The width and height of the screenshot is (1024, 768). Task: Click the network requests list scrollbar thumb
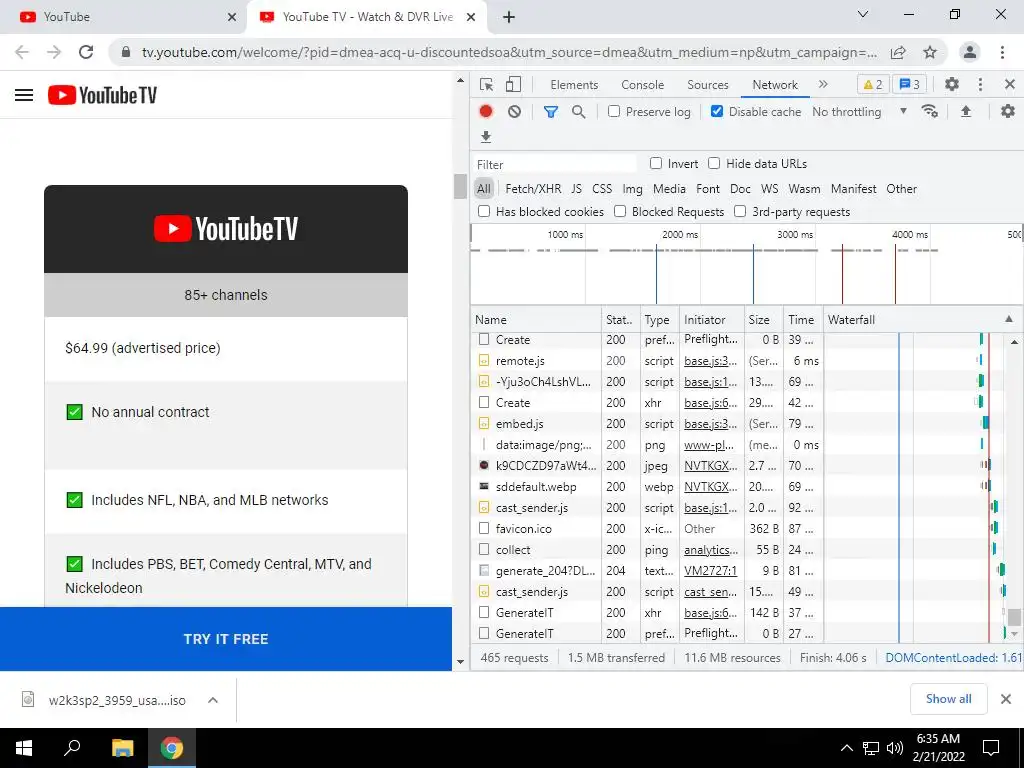tap(1014, 616)
